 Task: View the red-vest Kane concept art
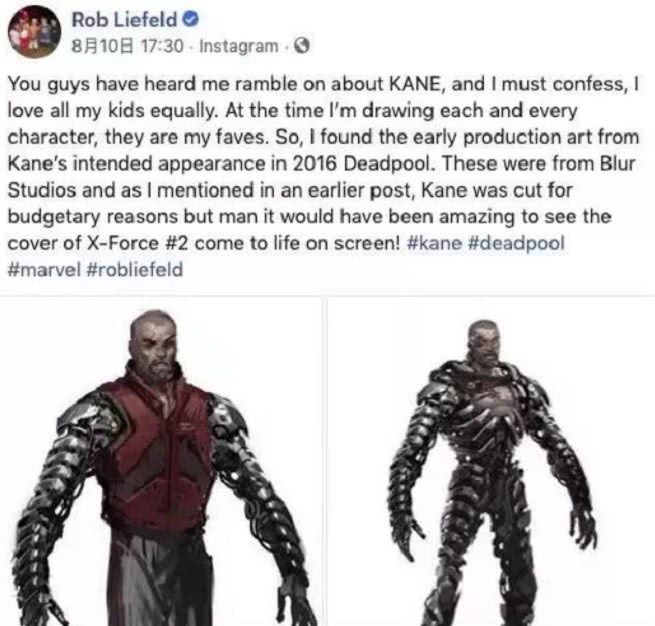pyautogui.click(x=162, y=462)
